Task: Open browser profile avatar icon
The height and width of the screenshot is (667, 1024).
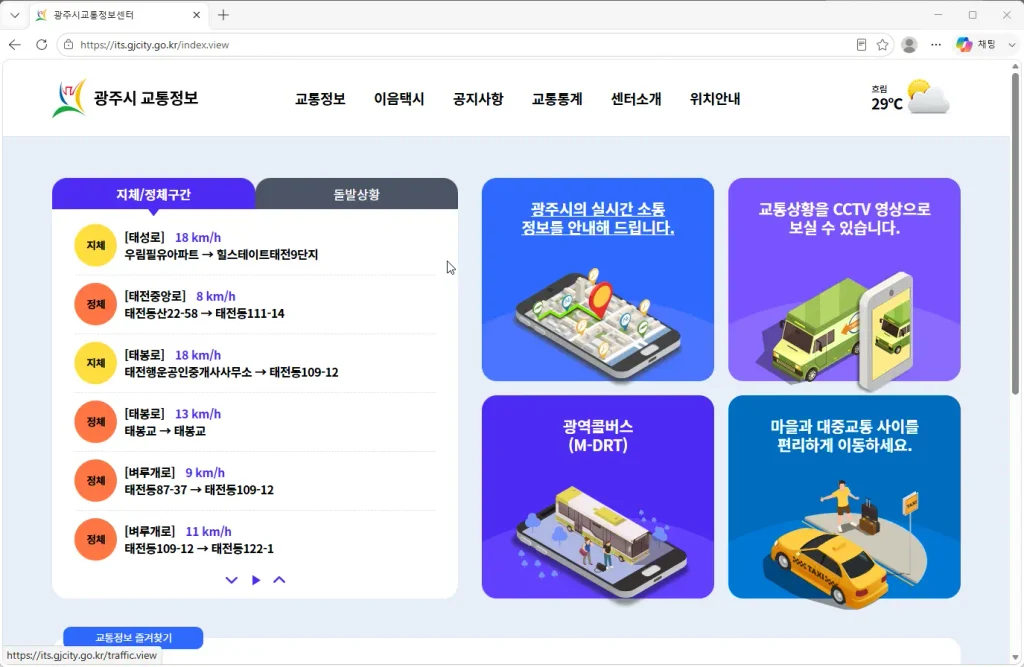Action: coord(909,44)
